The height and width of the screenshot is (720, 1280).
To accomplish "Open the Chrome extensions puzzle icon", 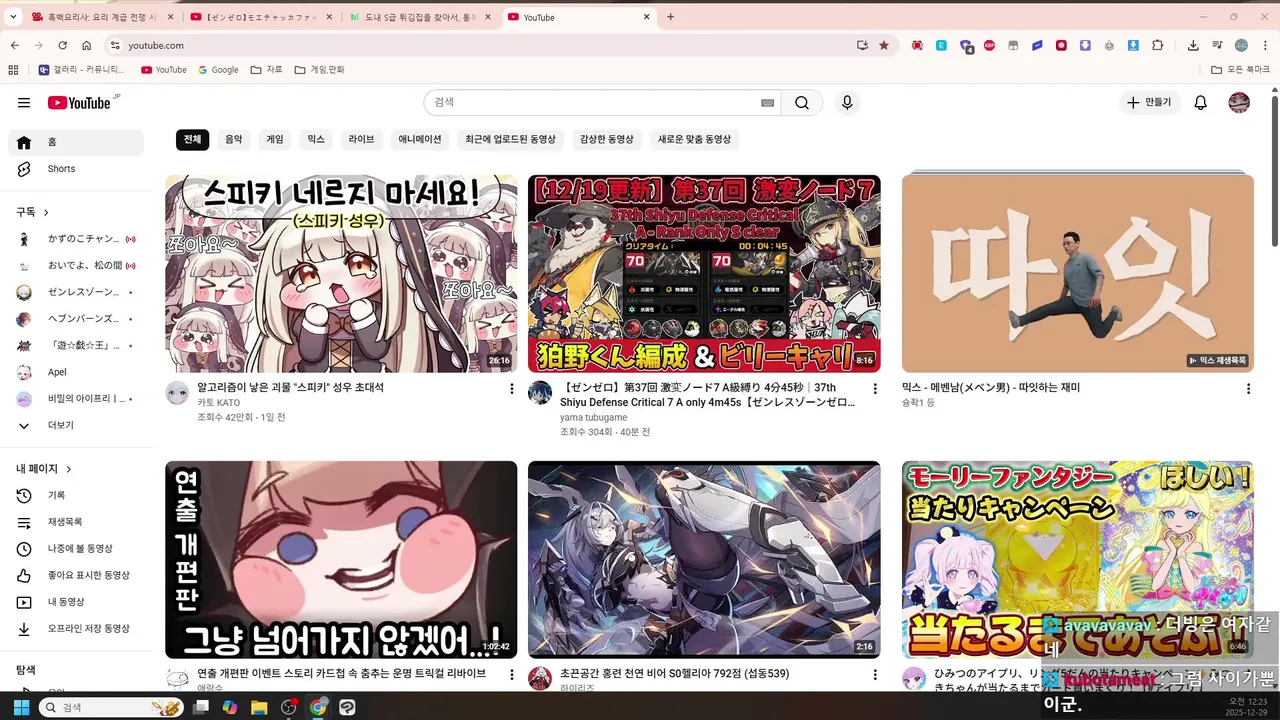I will pyautogui.click(x=1157, y=45).
